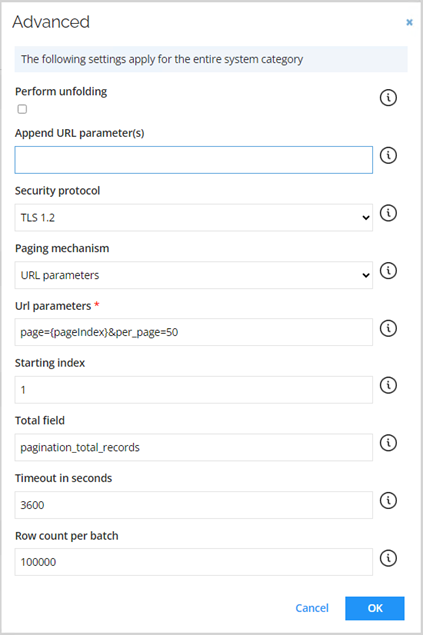
Task: Click the Append URL parameter(s) text box
Action: pyautogui.click(x=193, y=160)
